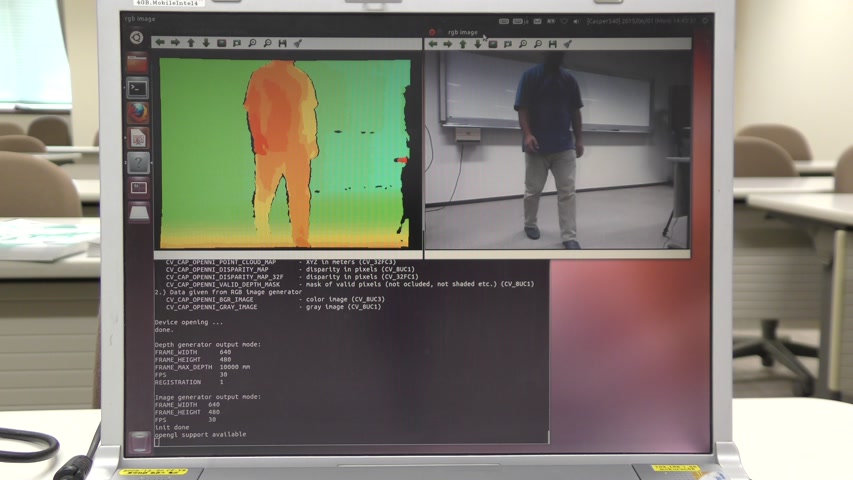The width and height of the screenshot is (853, 480).
Task: Zoom in on the depth map
Action: [252, 42]
